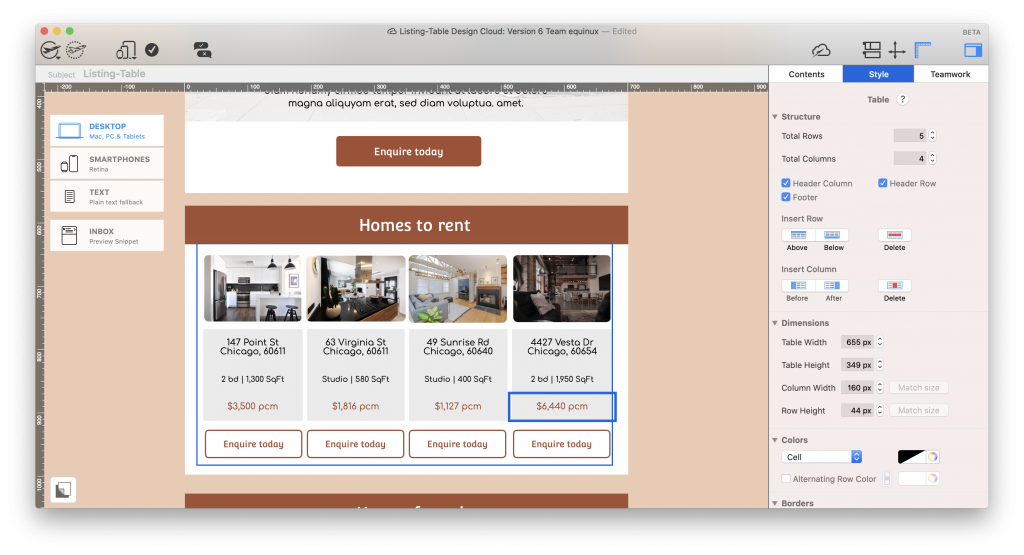The image size is (1024, 555).
Task: Toggle the layout blocks icon in toolbar
Action: 871,50
